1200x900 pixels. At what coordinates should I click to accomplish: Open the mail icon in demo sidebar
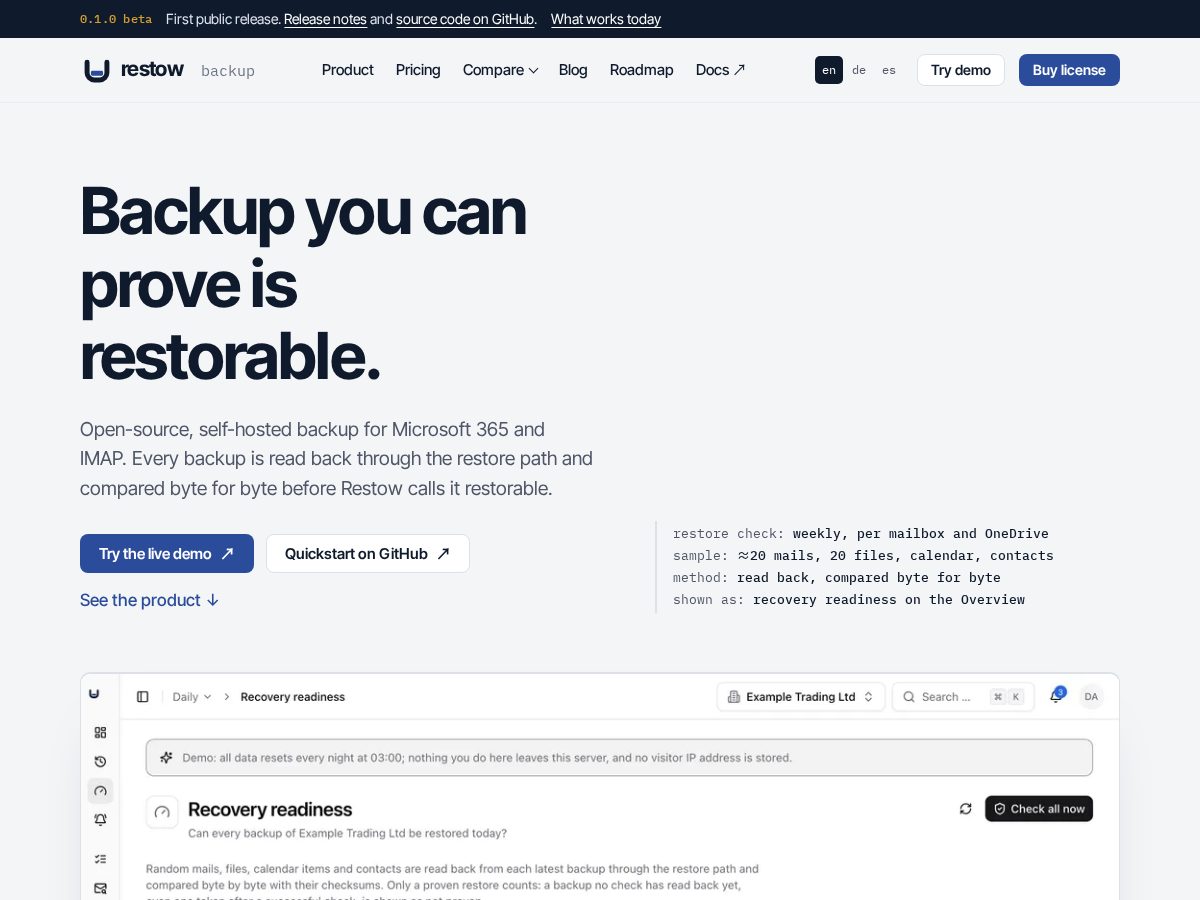(100, 888)
